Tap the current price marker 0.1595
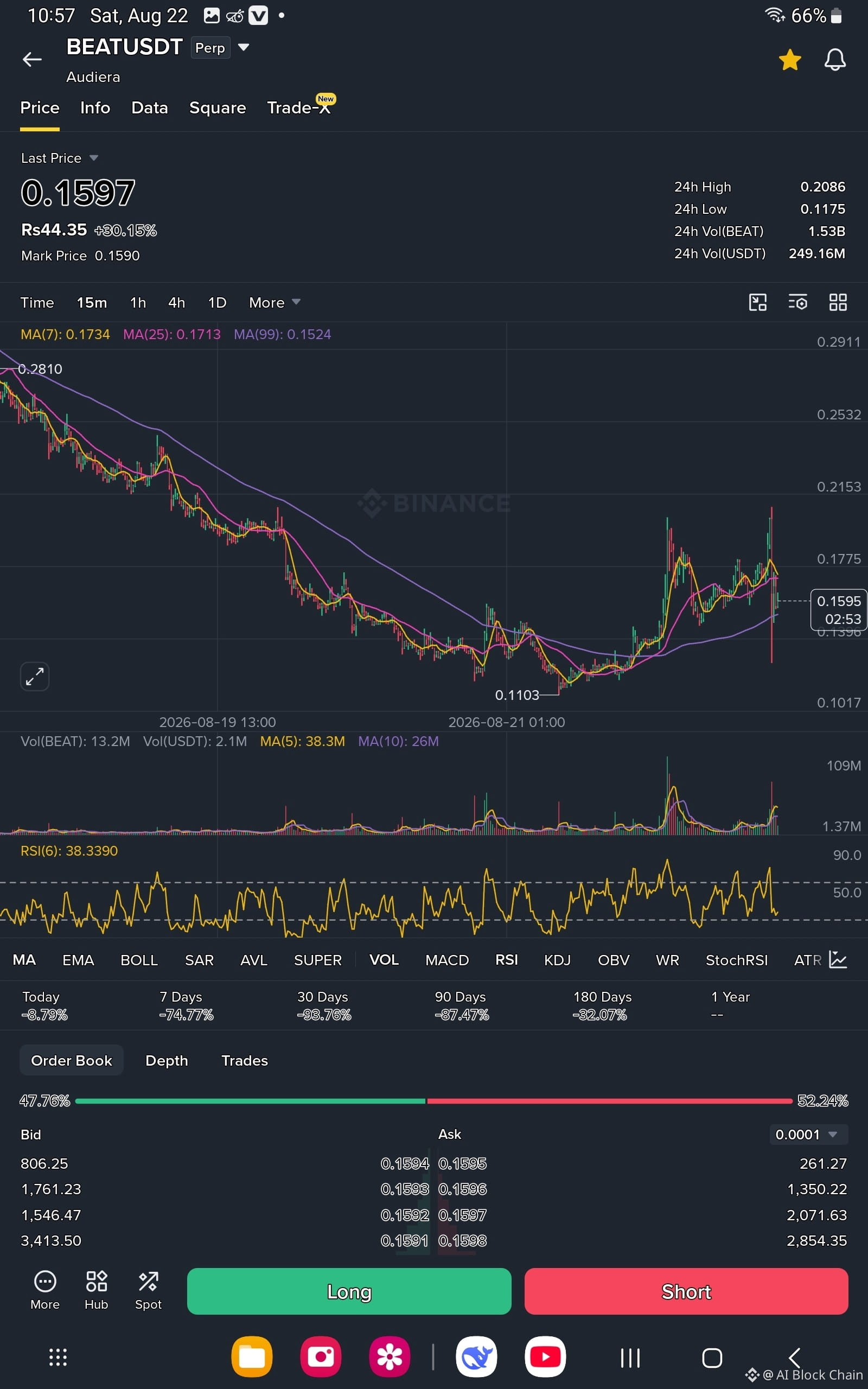Viewport: 868px width, 1389px height. 839,609
